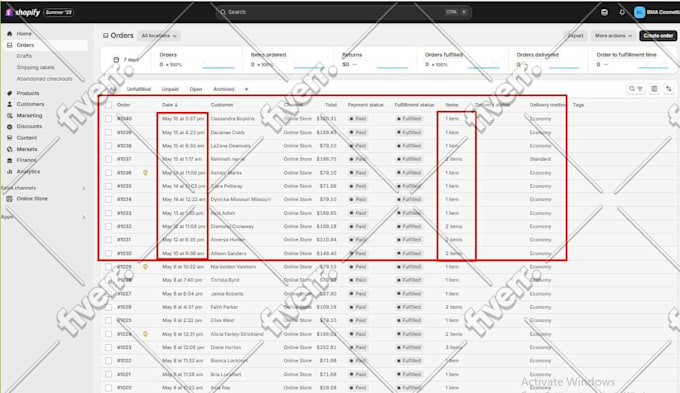Select order #1035 checkbox
This screenshot has width=680, height=393.
point(108,186)
